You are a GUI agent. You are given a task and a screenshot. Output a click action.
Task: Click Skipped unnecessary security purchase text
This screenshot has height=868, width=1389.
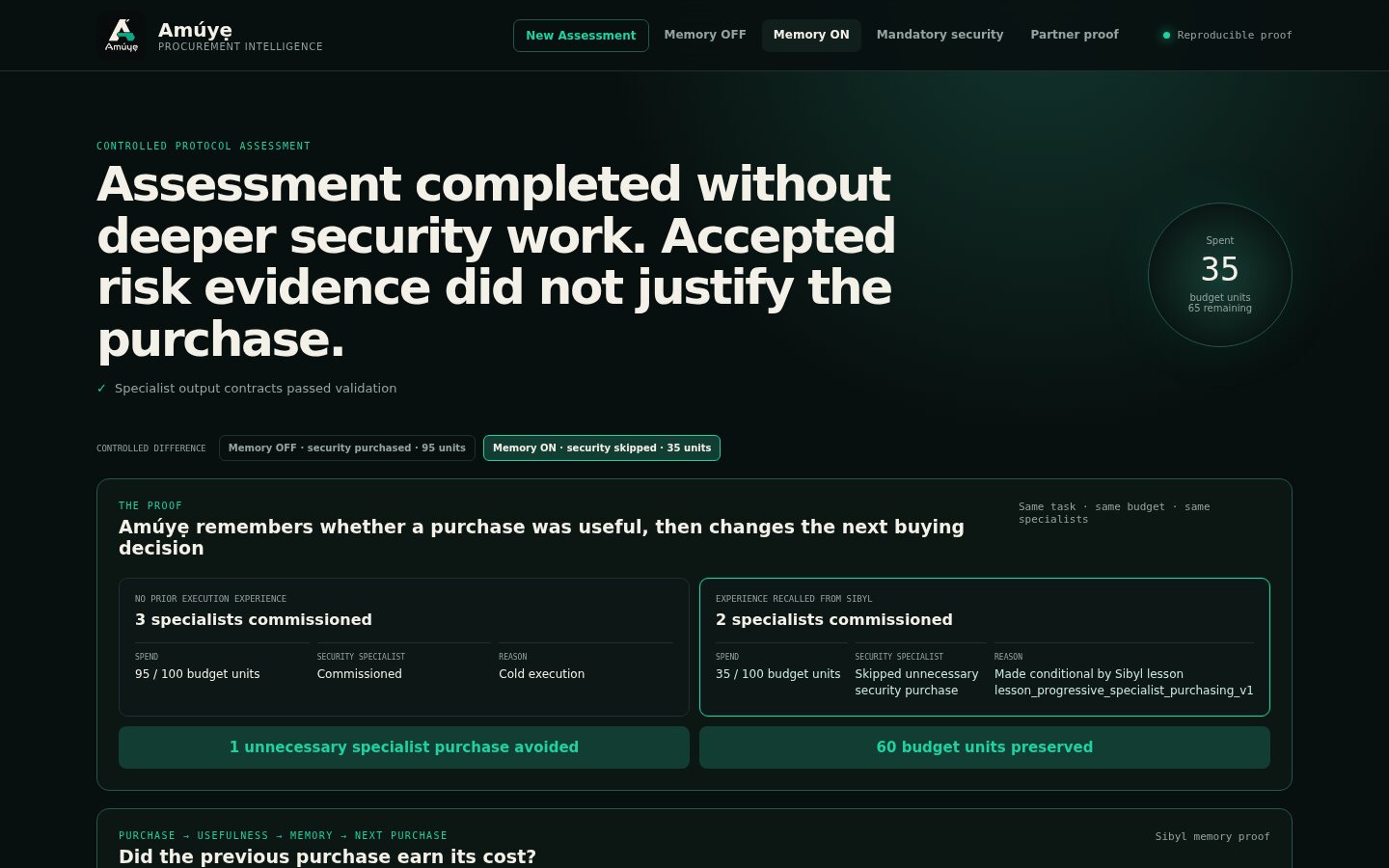916,682
